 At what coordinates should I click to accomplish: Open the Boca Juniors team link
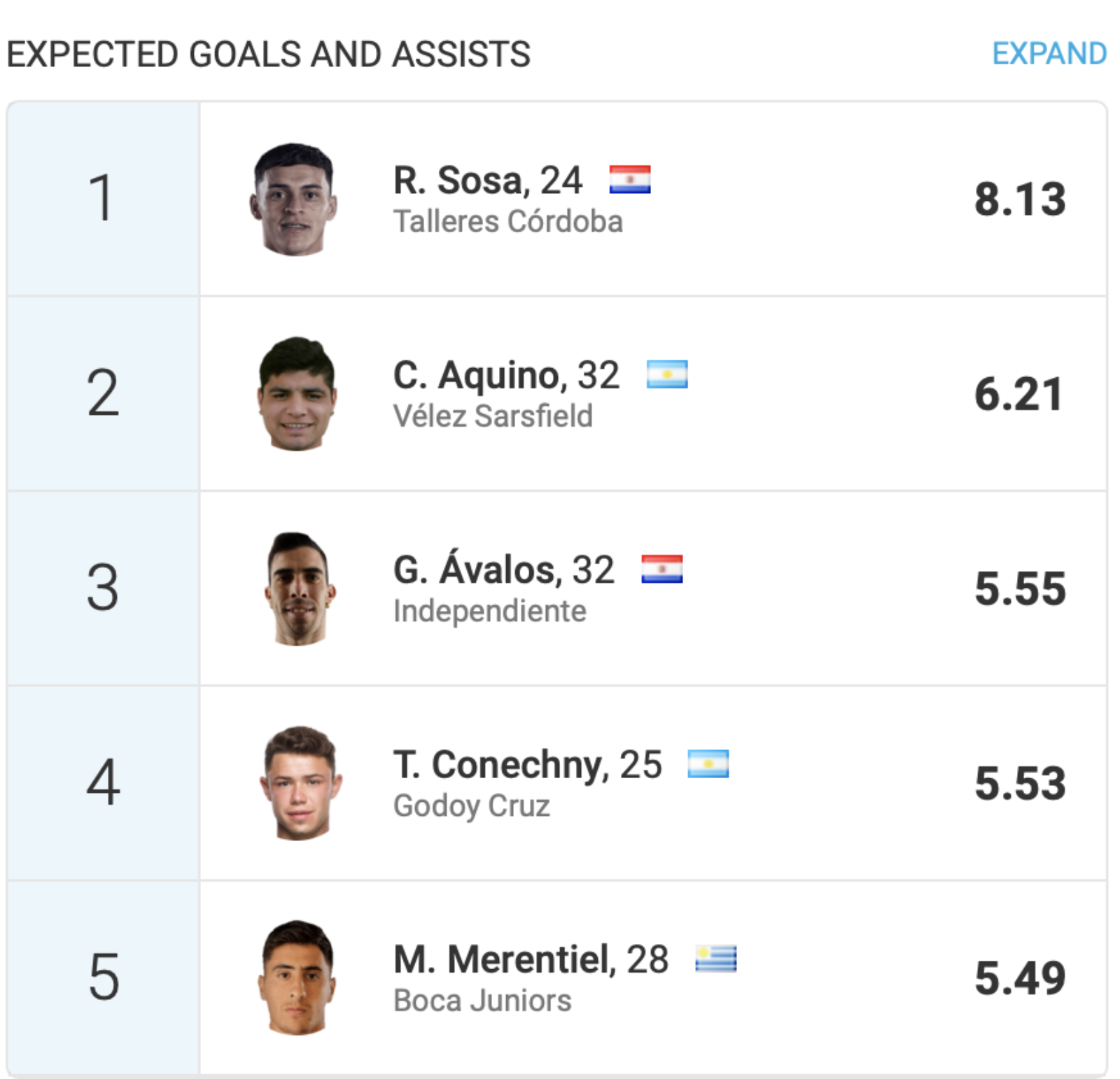tap(482, 1001)
